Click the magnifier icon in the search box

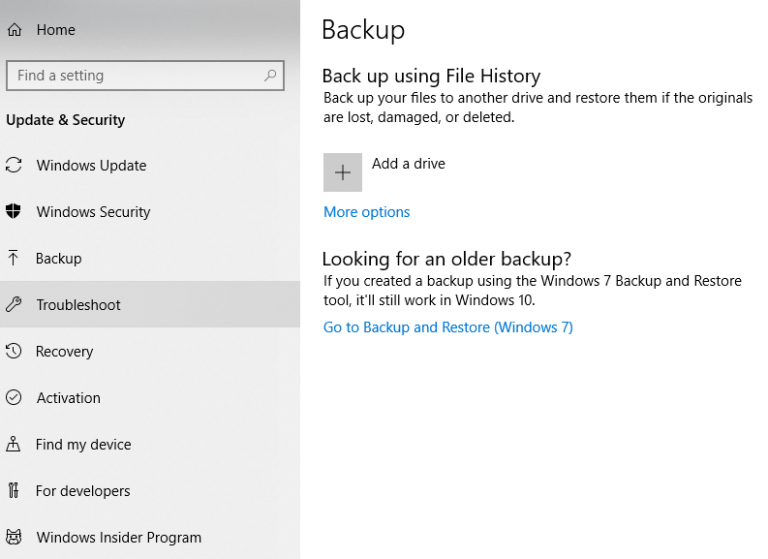[270, 75]
